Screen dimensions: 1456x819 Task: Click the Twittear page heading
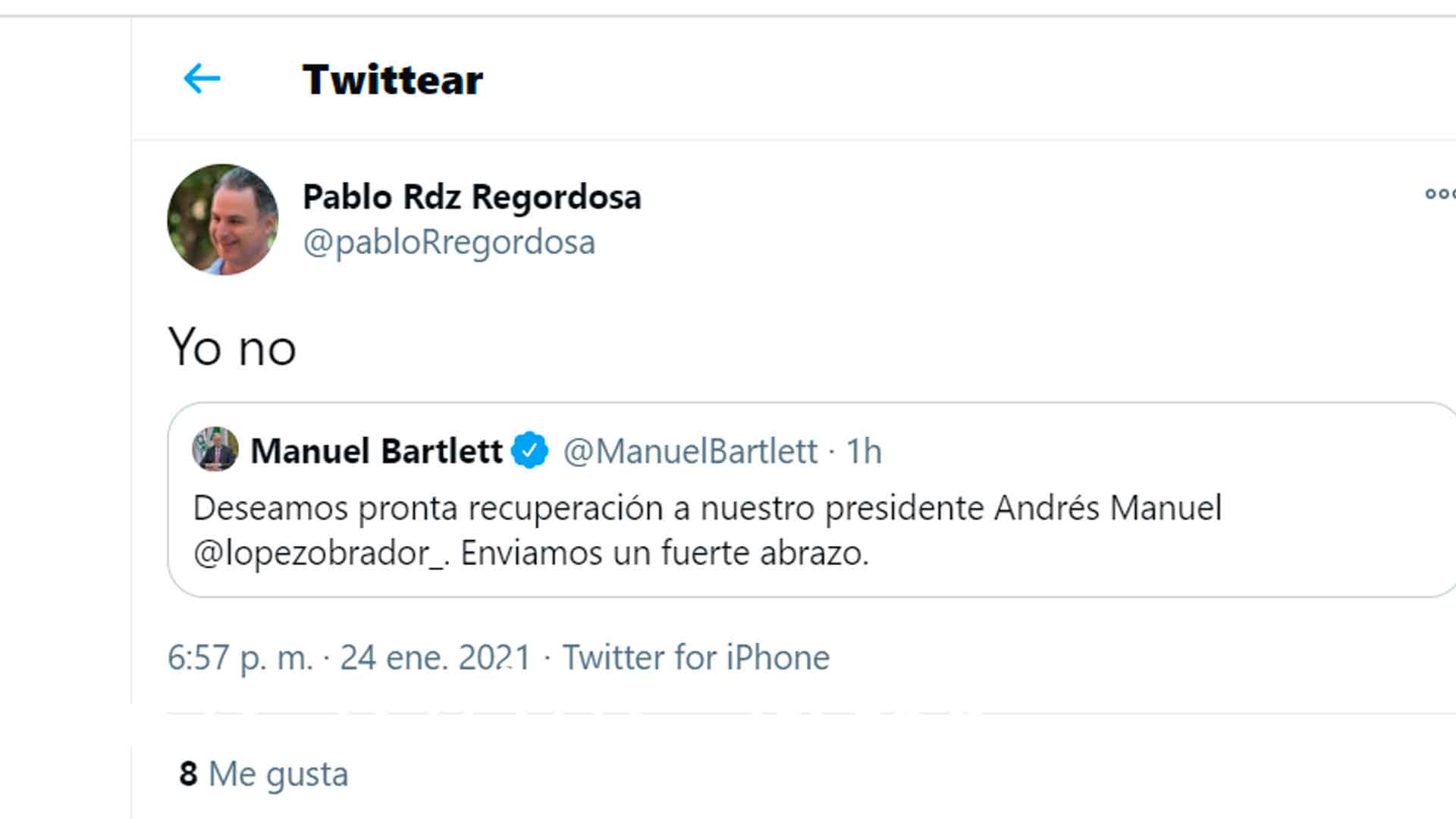pyautogui.click(x=392, y=80)
